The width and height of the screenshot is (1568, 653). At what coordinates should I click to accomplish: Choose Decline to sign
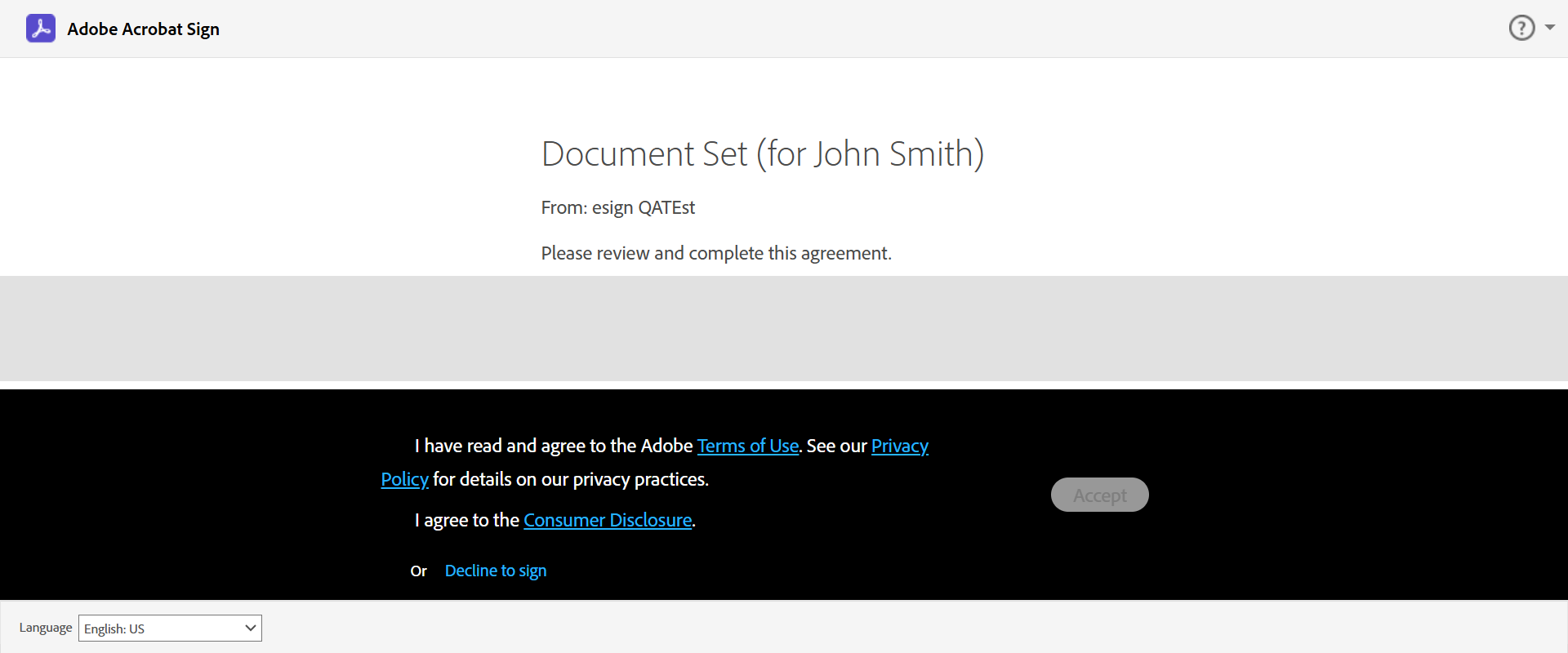[x=495, y=571]
